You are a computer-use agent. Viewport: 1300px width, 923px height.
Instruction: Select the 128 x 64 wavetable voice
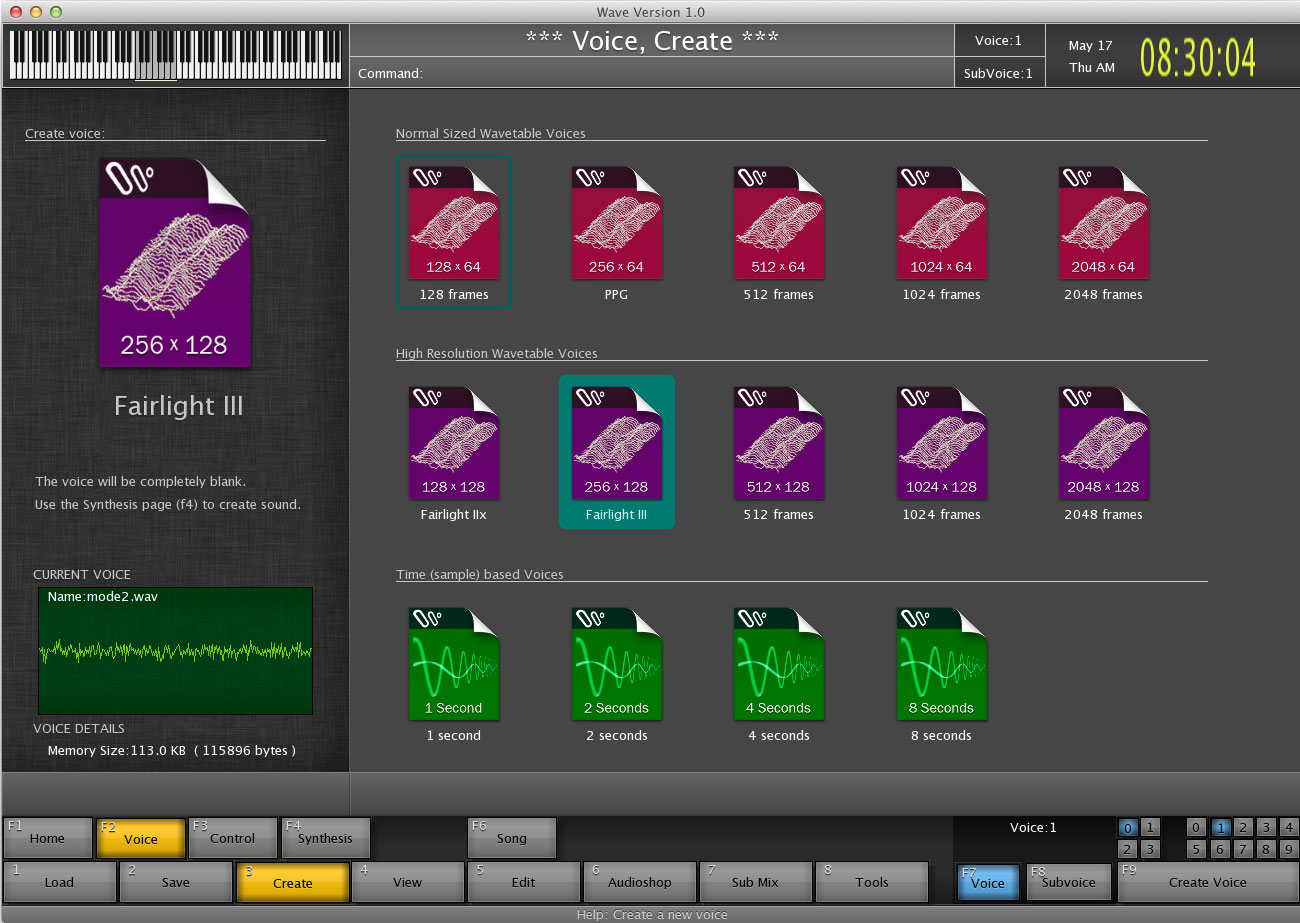[x=454, y=232]
